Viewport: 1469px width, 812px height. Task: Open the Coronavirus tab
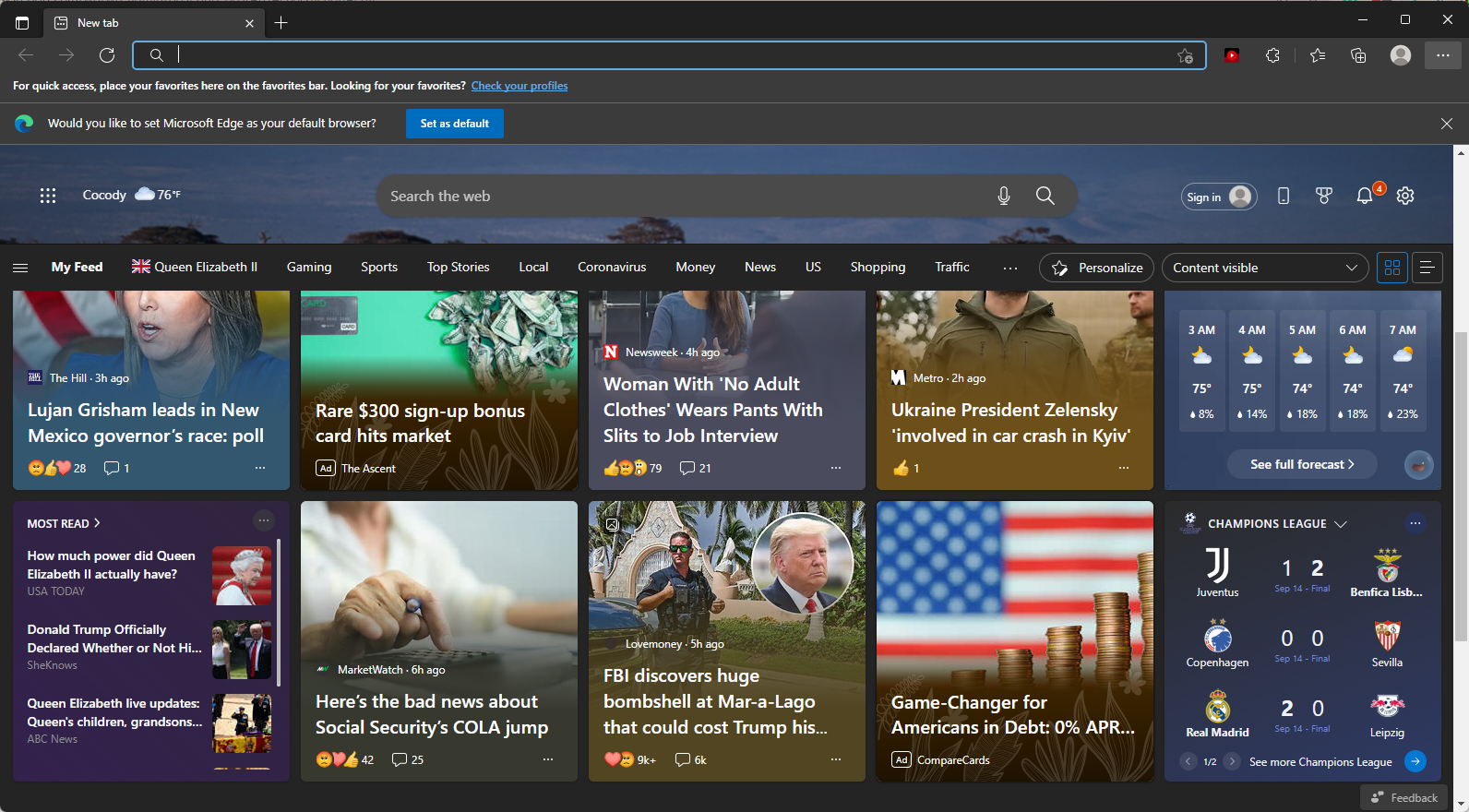[612, 267]
